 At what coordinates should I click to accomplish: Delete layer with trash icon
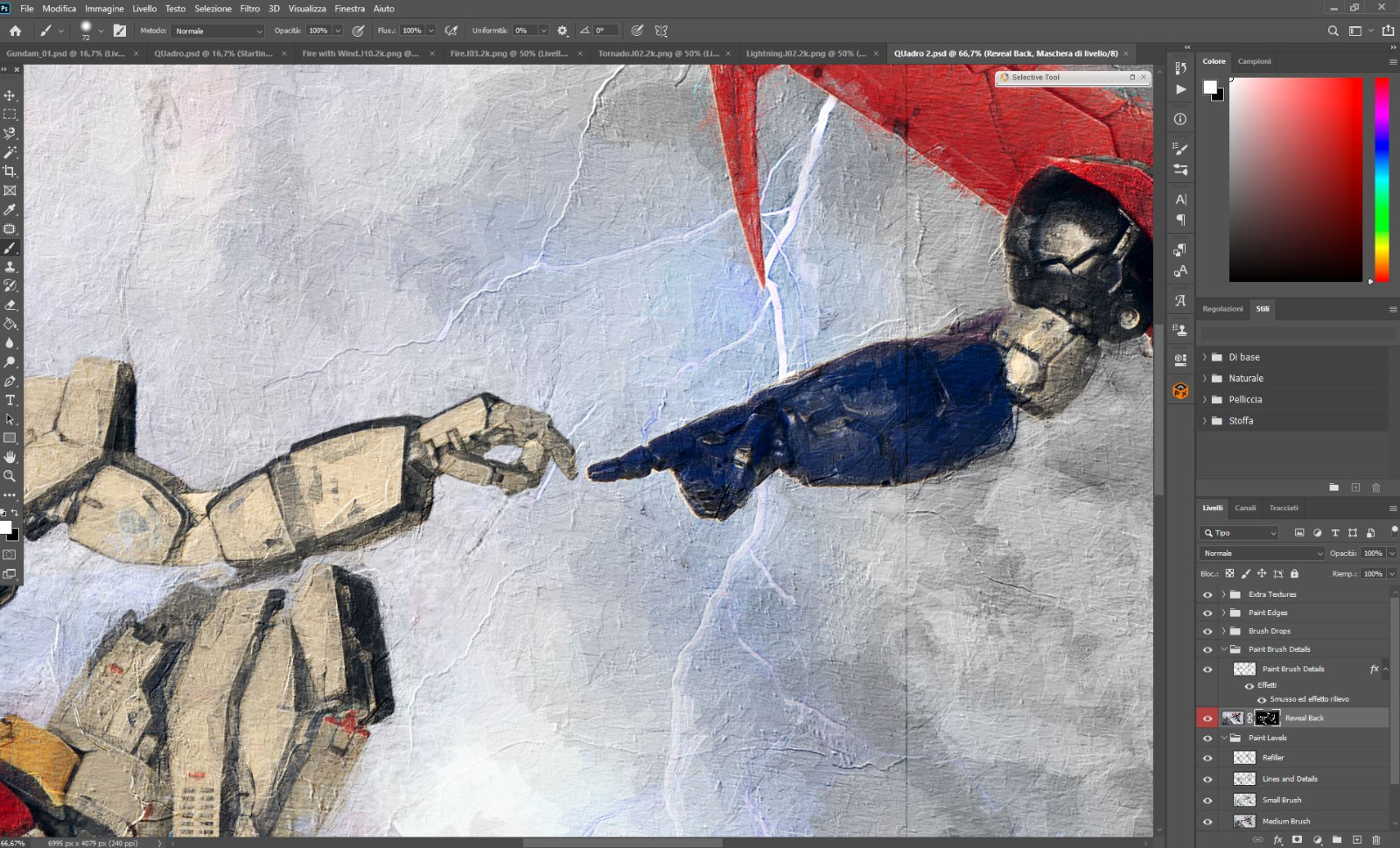1375,839
